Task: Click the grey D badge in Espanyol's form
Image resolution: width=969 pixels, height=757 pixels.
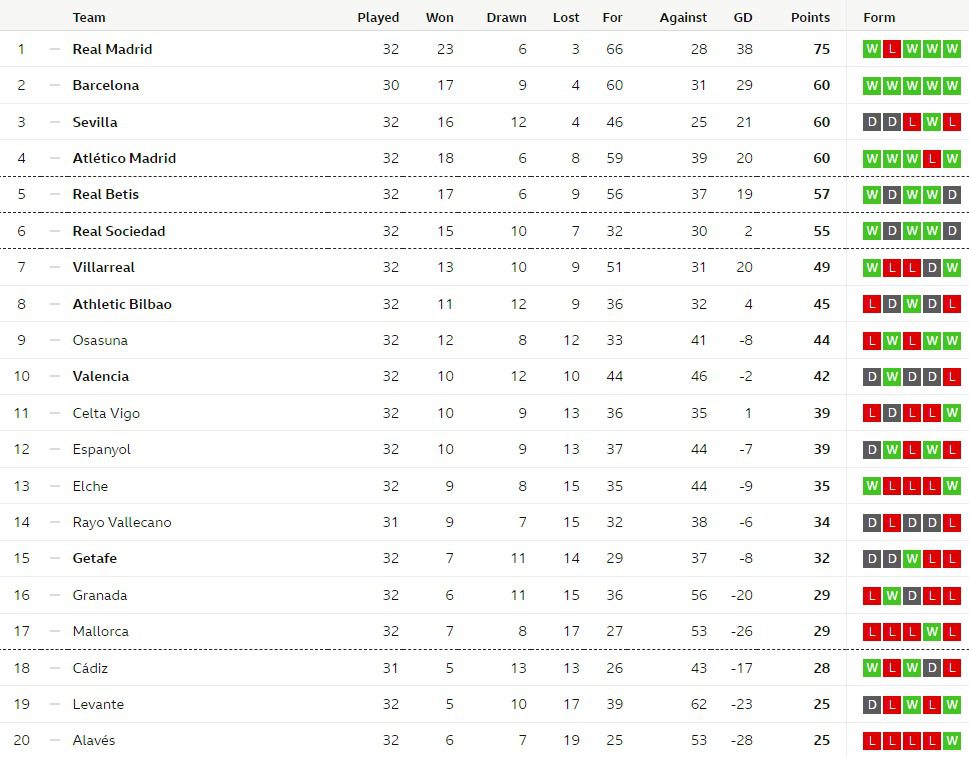Action: [872, 449]
